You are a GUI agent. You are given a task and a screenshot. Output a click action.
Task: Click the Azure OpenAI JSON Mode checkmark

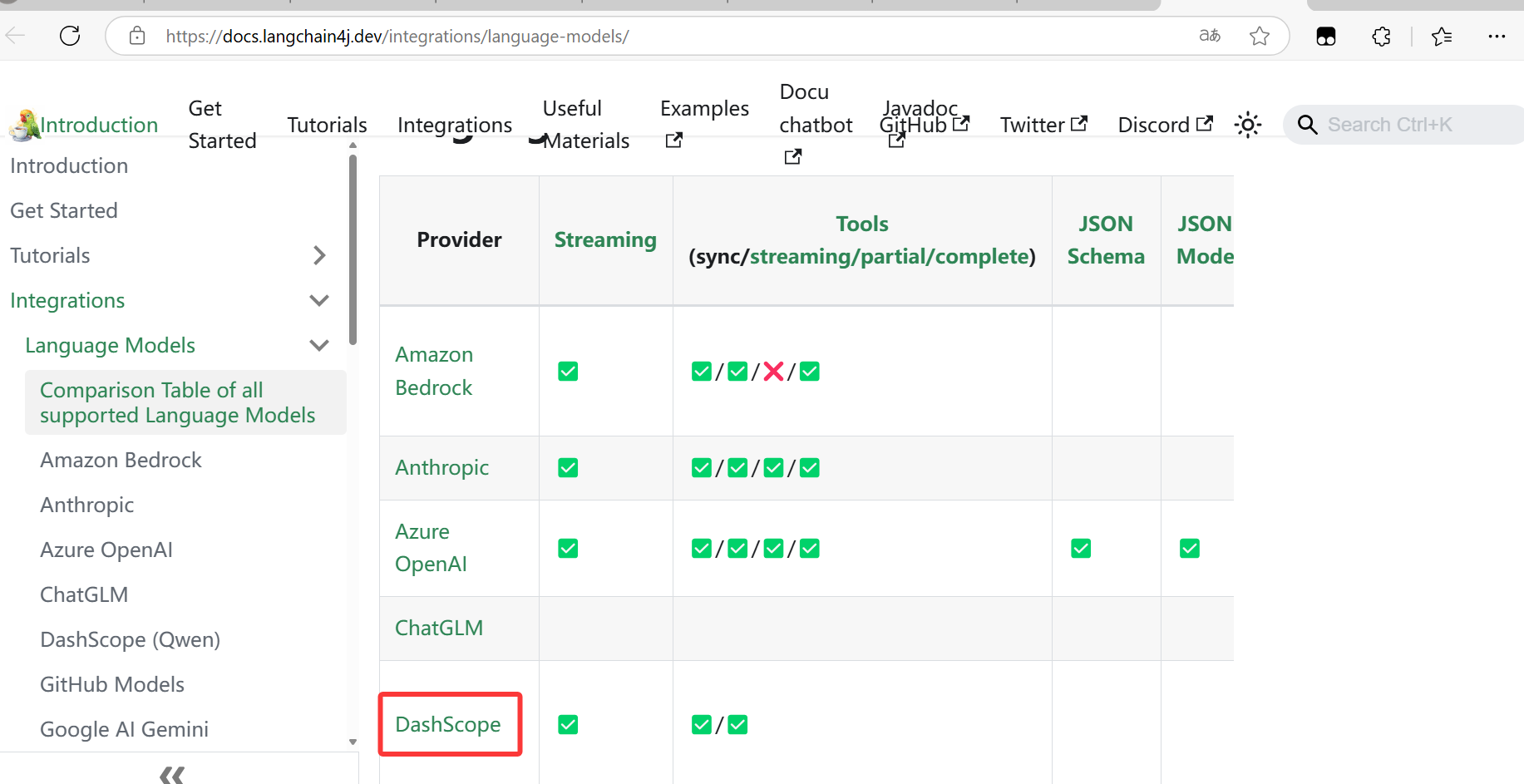(1190, 549)
